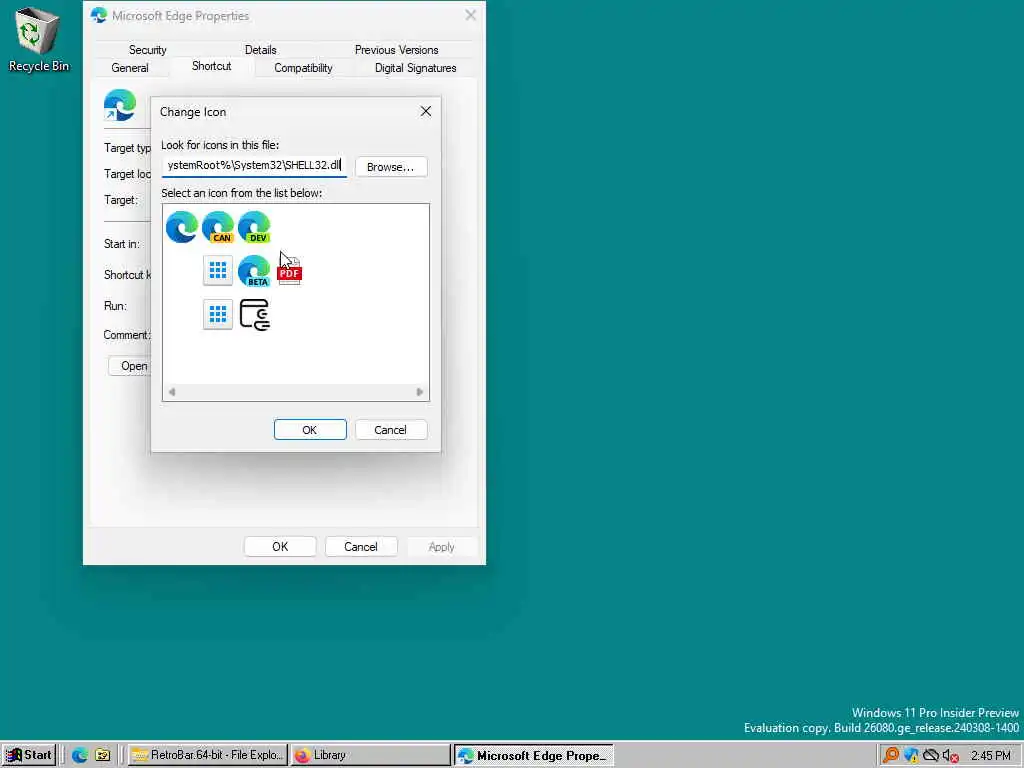Screen dimensions: 1024x768
Task: Launch Edge from quick launch bar
Action: coord(80,755)
